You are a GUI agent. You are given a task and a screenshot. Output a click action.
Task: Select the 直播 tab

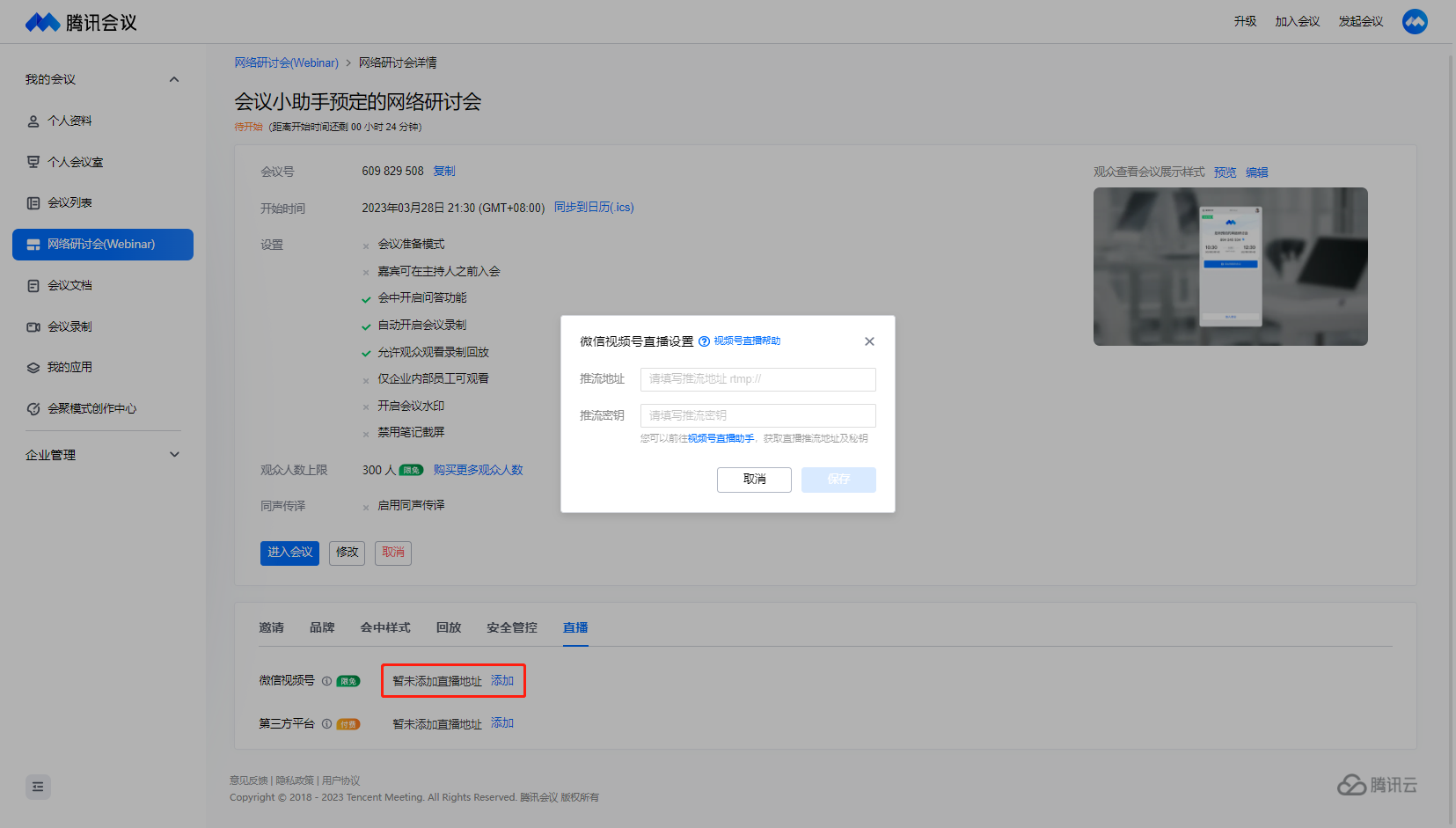[575, 627]
